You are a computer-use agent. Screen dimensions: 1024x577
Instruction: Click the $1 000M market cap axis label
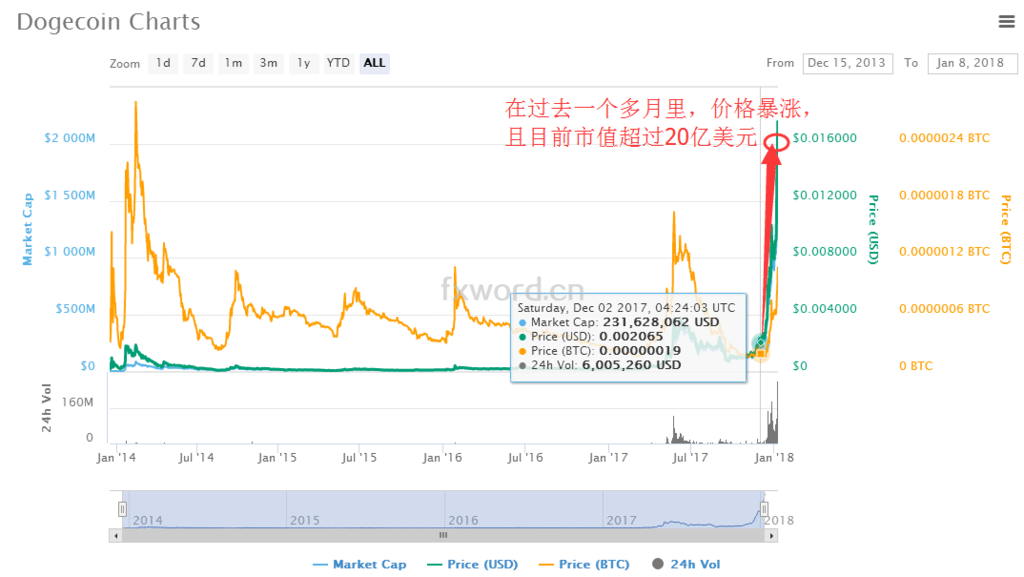point(70,252)
